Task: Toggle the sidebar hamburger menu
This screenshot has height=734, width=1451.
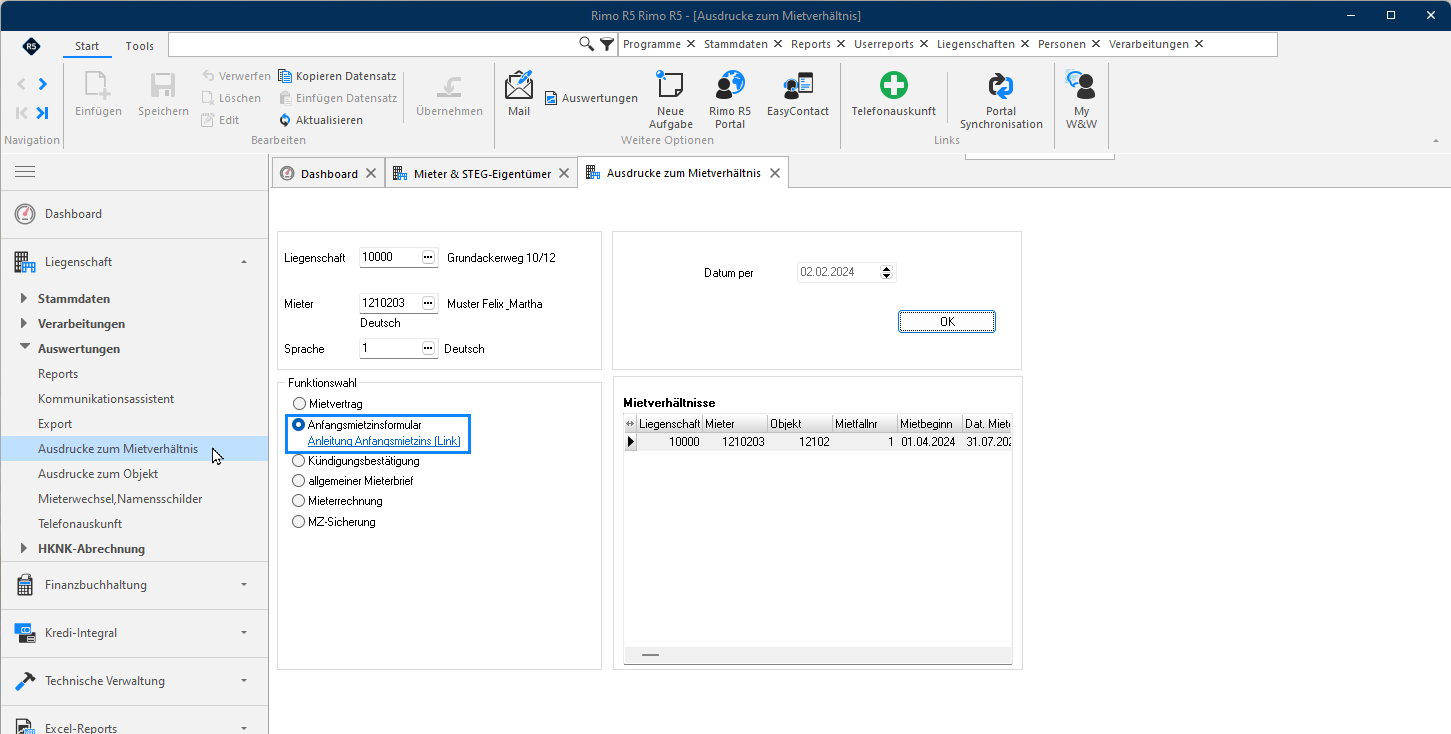Action: point(25,172)
